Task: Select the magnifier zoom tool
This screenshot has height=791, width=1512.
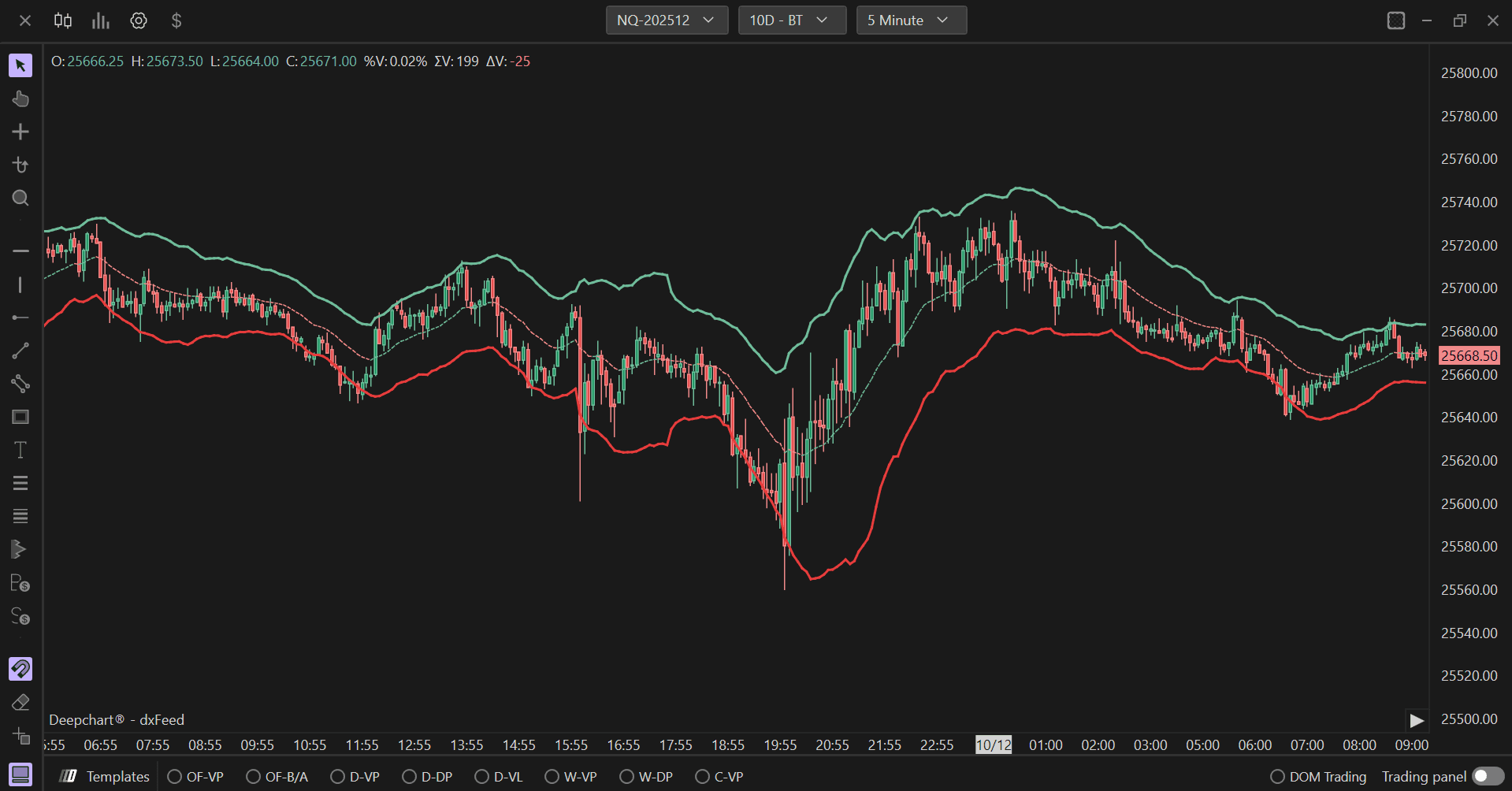Action: (20, 198)
